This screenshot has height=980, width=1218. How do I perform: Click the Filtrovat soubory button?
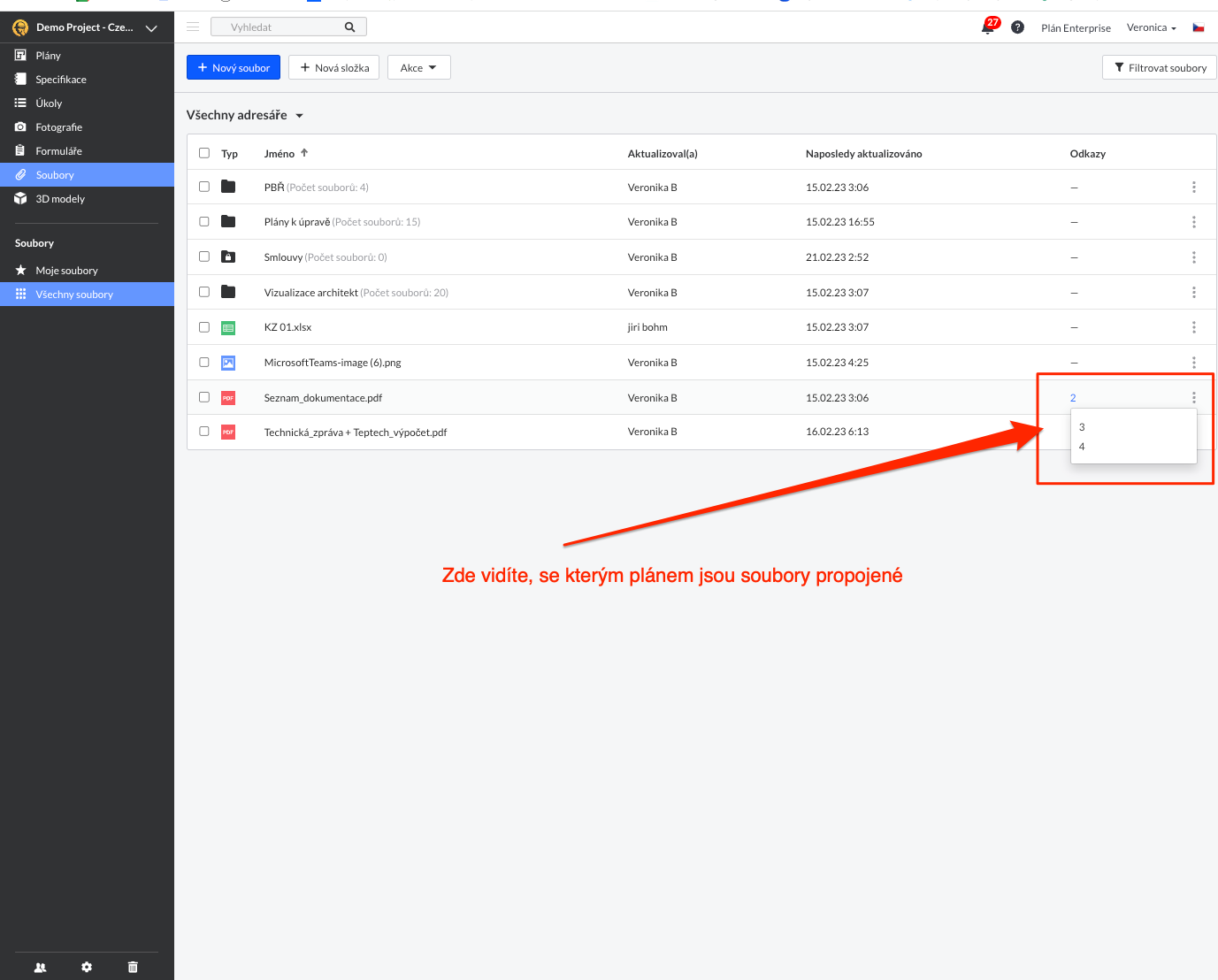1160,68
